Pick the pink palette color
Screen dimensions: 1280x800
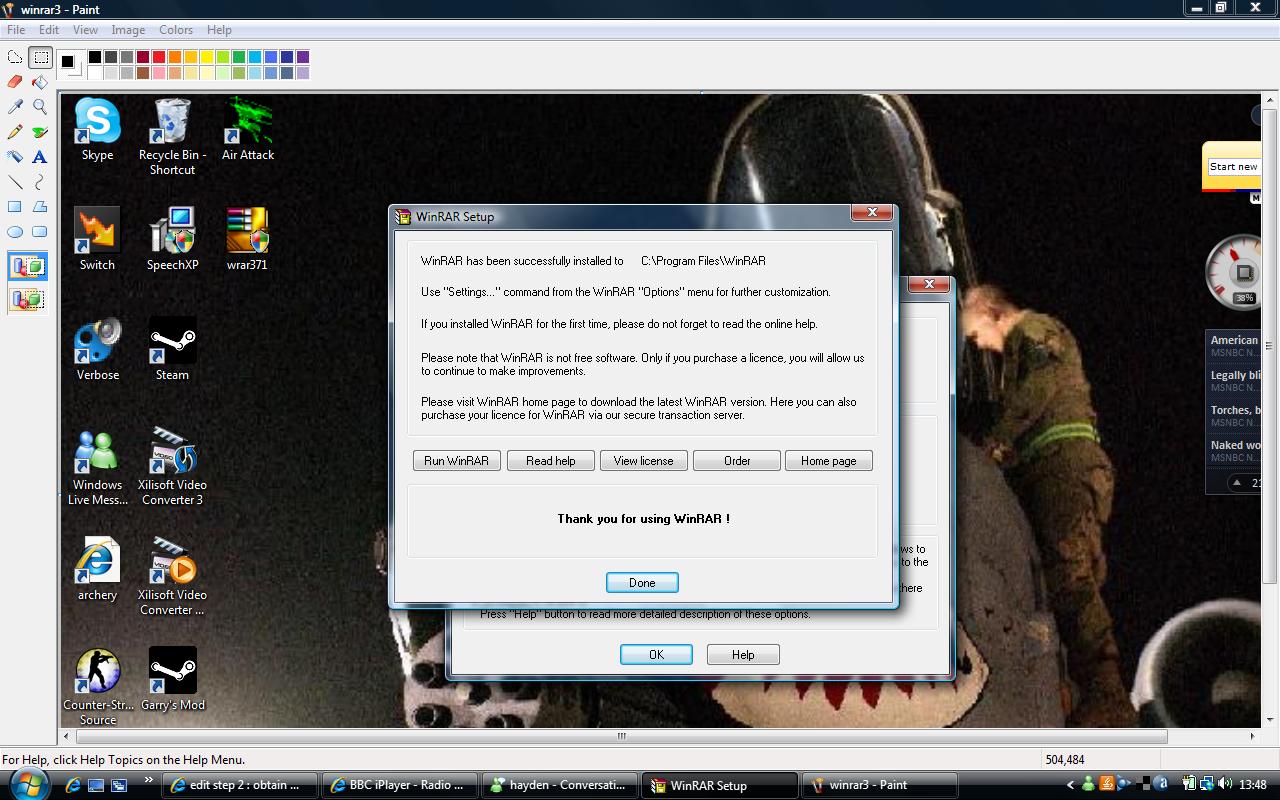coord(159,73)
